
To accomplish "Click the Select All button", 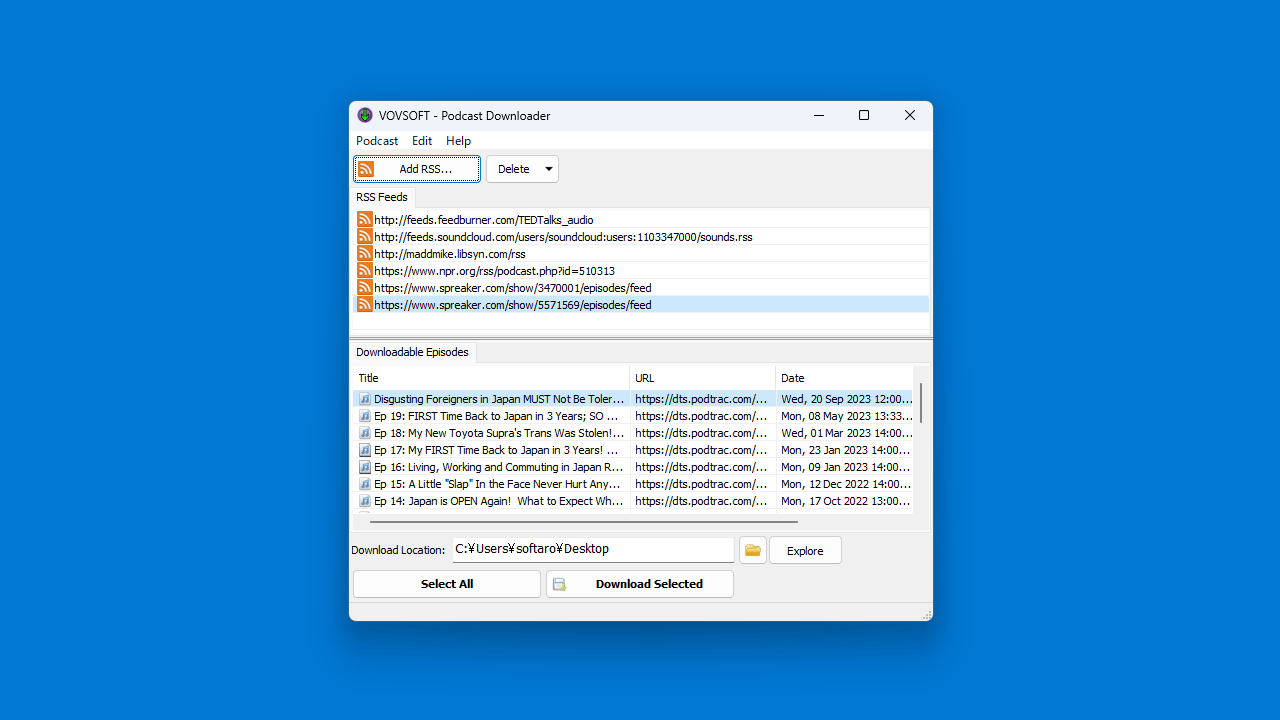I will (x=447, y=584).
